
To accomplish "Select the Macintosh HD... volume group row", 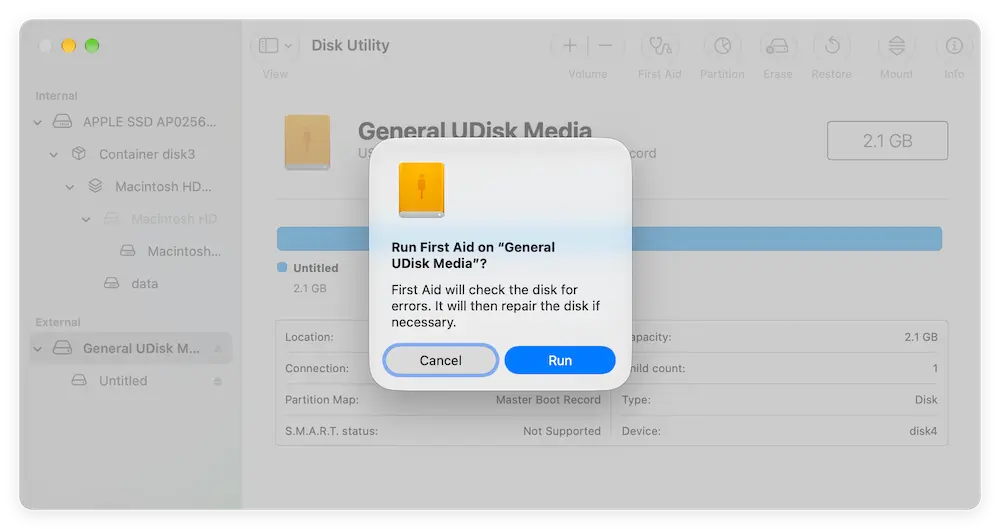I will pos(163,187).
